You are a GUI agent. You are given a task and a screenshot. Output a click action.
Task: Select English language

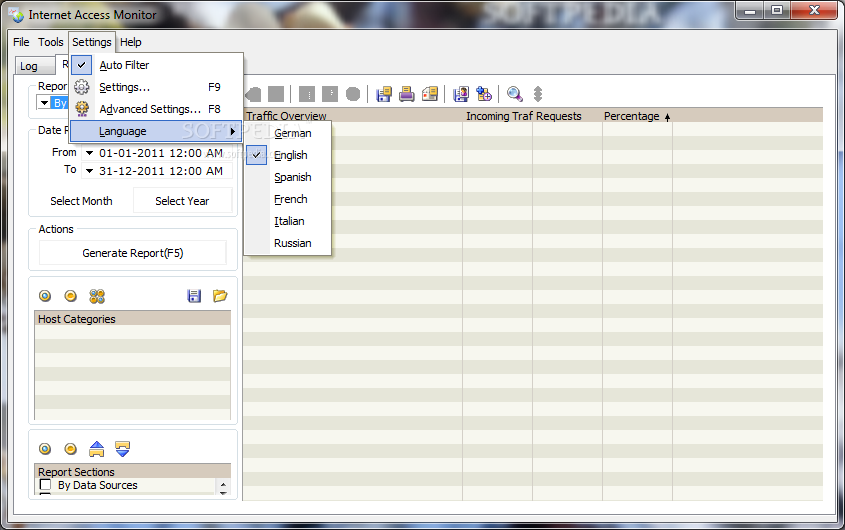tap(290, 155)
